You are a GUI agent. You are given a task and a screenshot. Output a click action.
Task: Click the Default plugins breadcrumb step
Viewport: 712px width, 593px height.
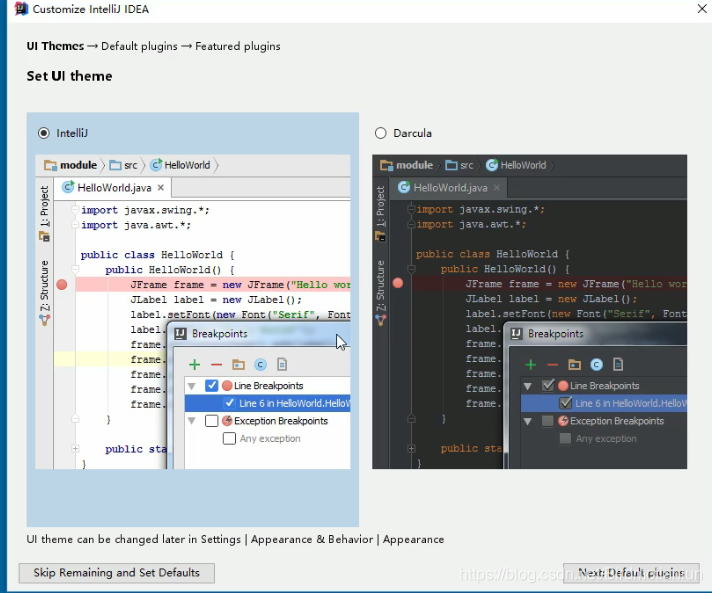pyautogui.click(x=139, y=46)
